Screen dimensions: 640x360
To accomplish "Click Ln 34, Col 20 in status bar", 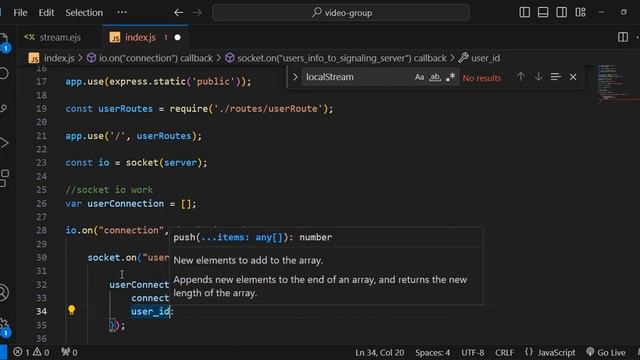I will point(379,353).
